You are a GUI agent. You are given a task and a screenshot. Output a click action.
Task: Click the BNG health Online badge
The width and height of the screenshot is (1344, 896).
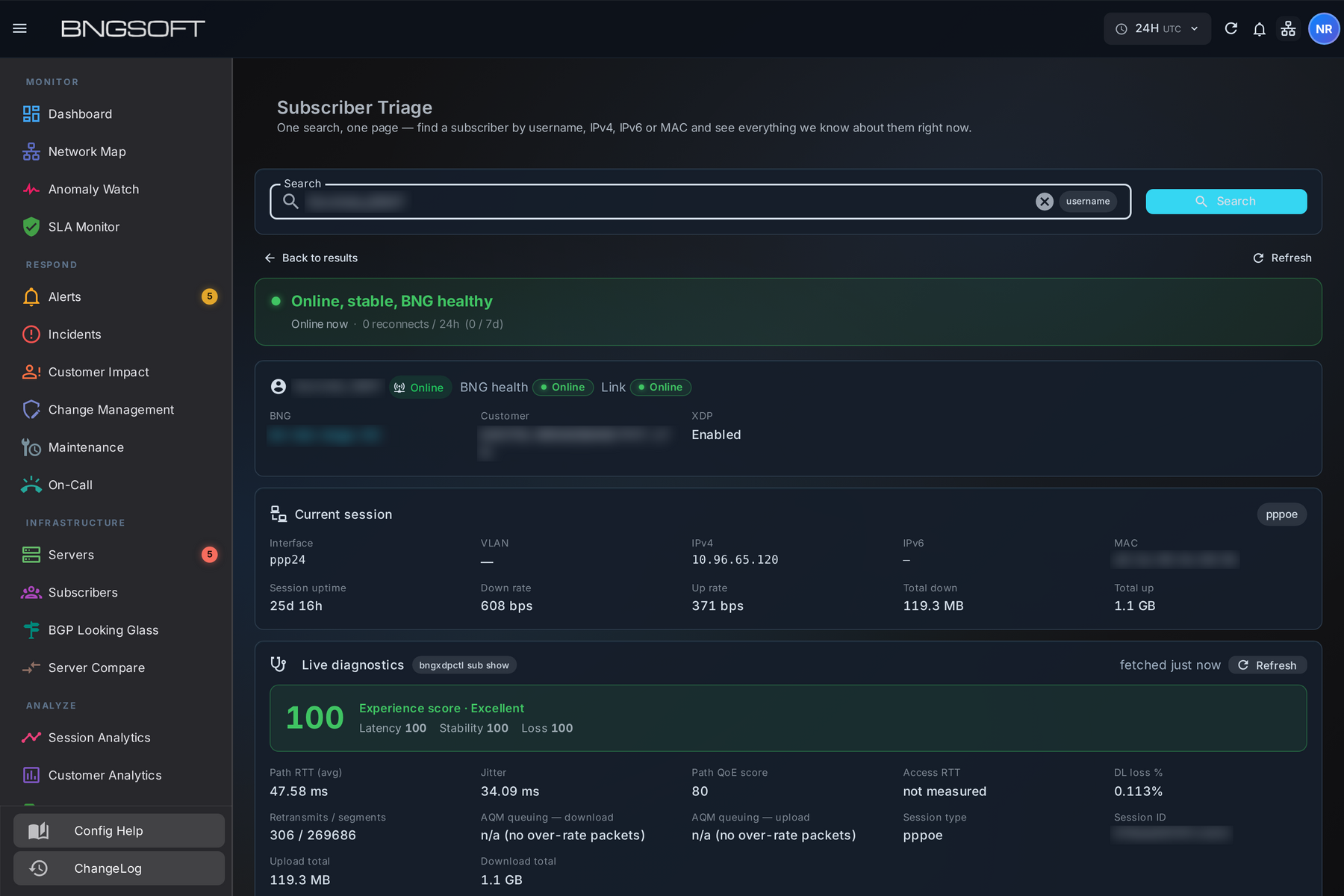[x=563, y=388]
